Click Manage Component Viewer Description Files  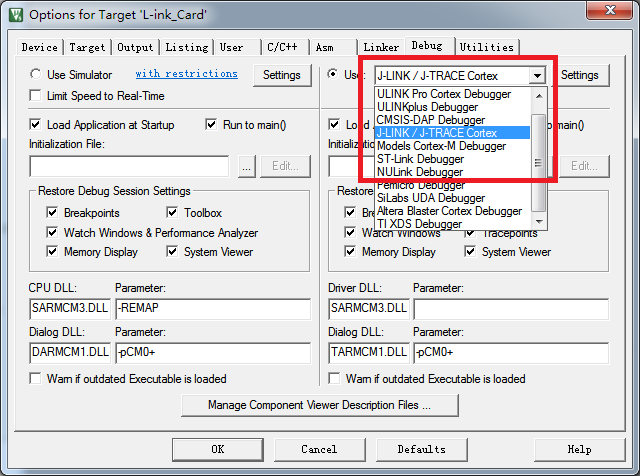[319, 405]
